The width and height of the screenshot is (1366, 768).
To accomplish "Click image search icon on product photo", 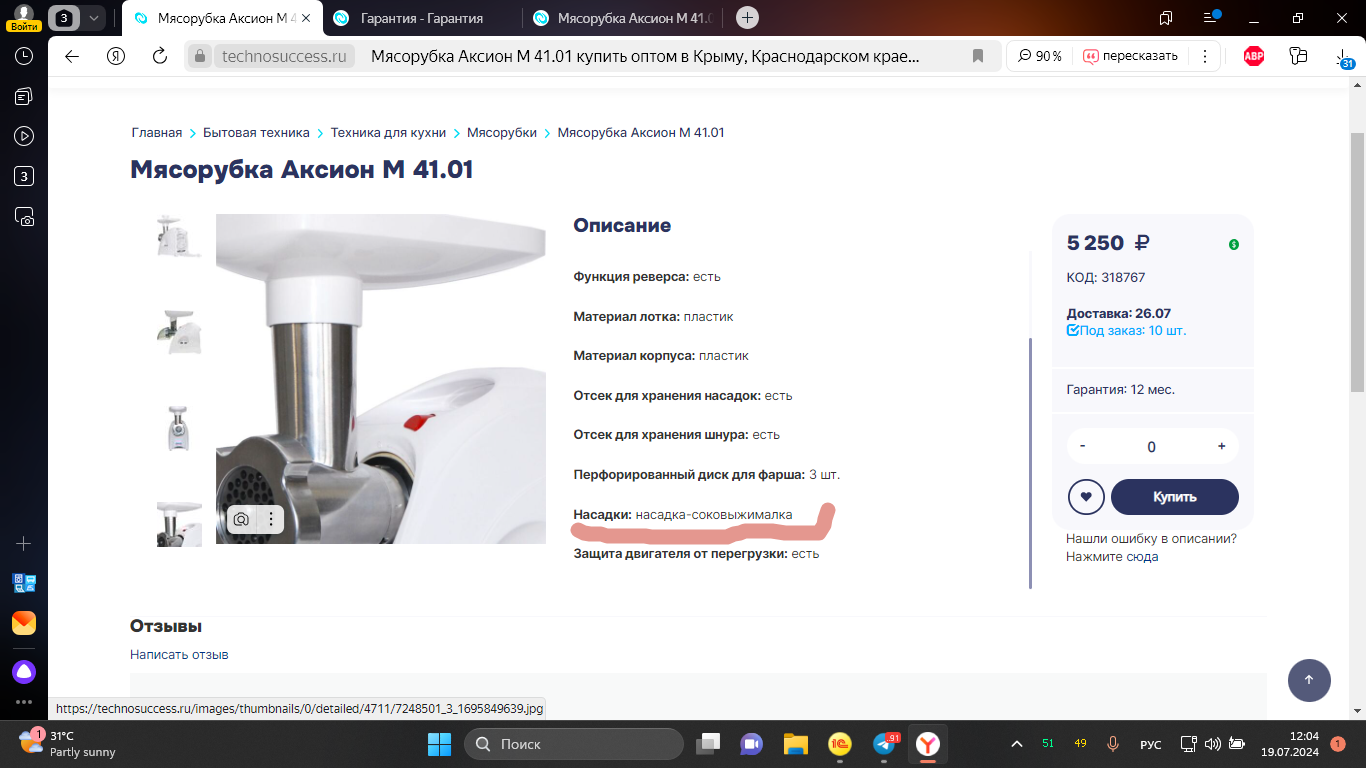I will [241, 519].
